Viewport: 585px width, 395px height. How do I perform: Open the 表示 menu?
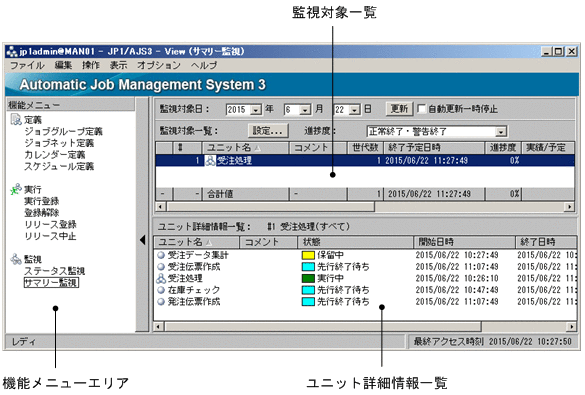pyautogui.click(x=118, y=65)
